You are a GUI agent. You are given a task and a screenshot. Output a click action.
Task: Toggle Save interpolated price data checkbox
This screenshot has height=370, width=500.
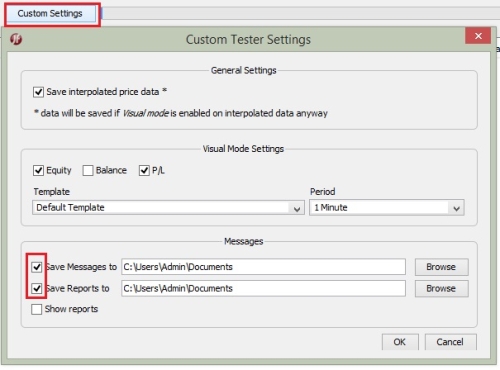(38, 92)
